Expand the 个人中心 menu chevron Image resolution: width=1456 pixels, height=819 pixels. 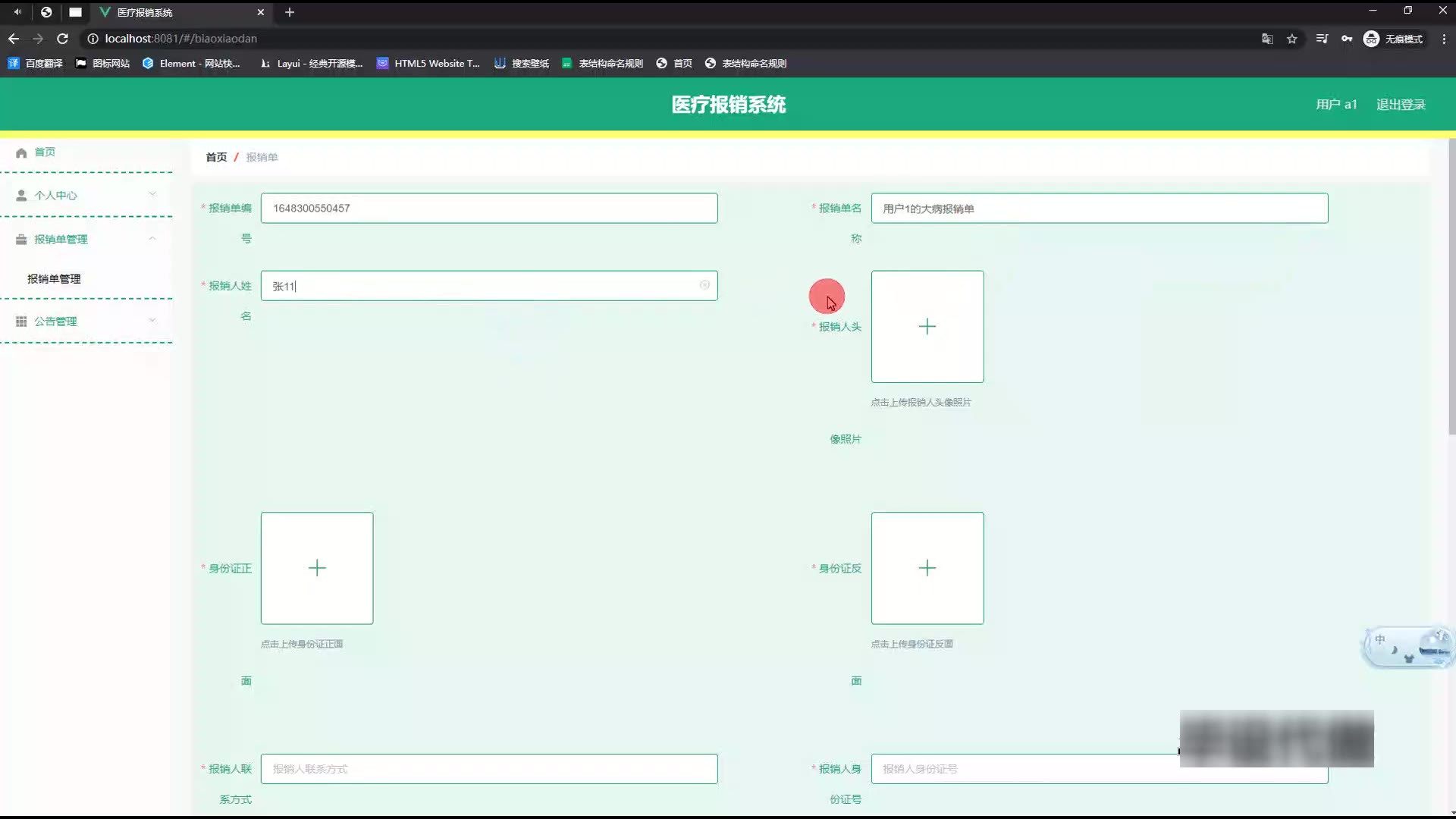click(152, 194)
